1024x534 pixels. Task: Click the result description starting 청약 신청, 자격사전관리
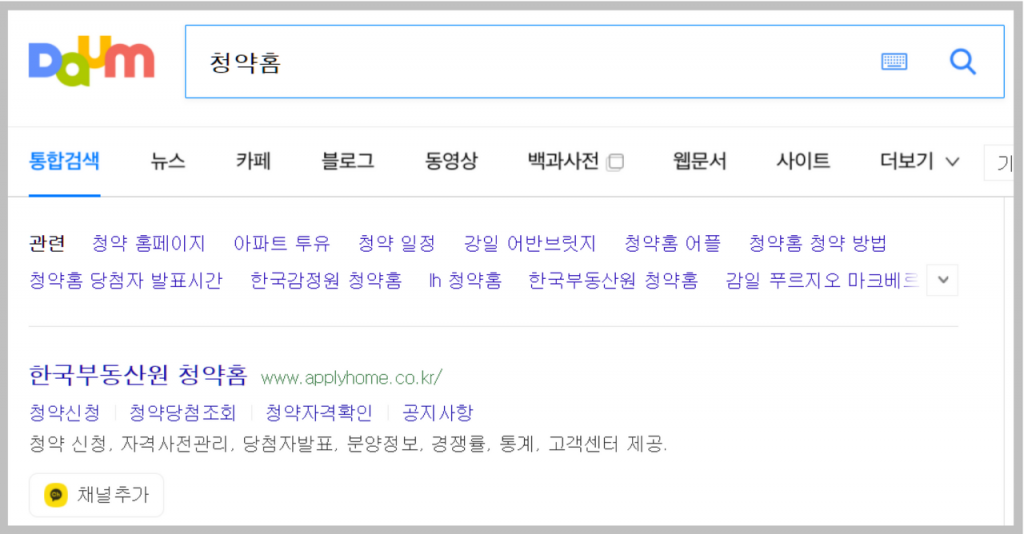click(348, 445)
